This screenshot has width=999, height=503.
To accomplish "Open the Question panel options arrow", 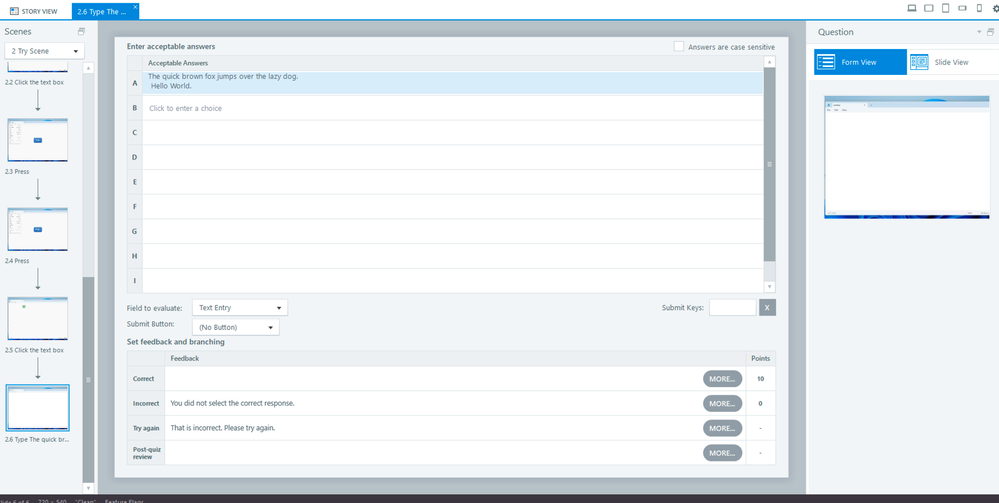I will (x=980, y=32).
